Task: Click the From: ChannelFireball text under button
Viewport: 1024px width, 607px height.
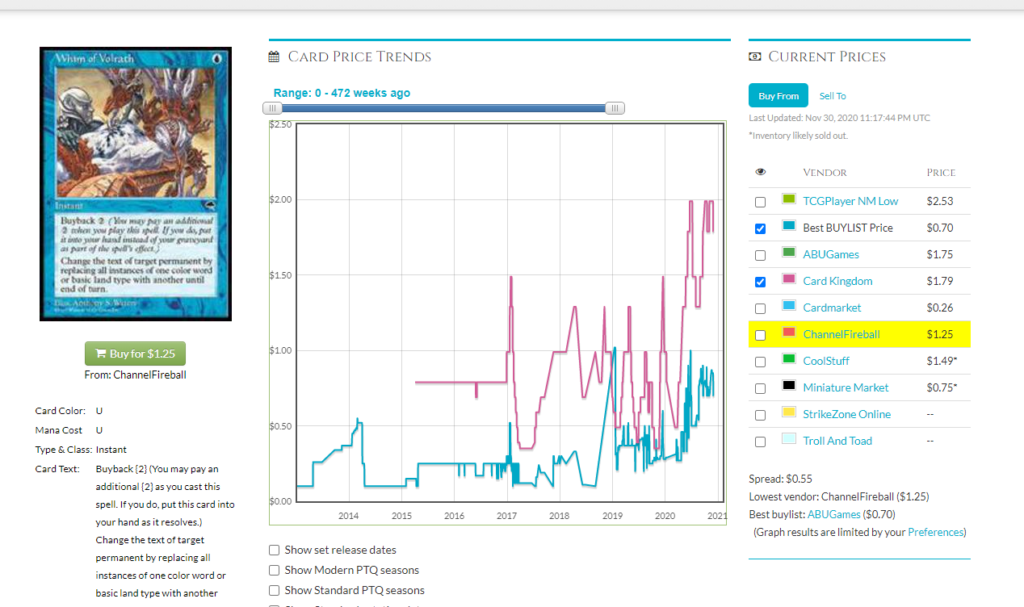Action: point(135,375)
